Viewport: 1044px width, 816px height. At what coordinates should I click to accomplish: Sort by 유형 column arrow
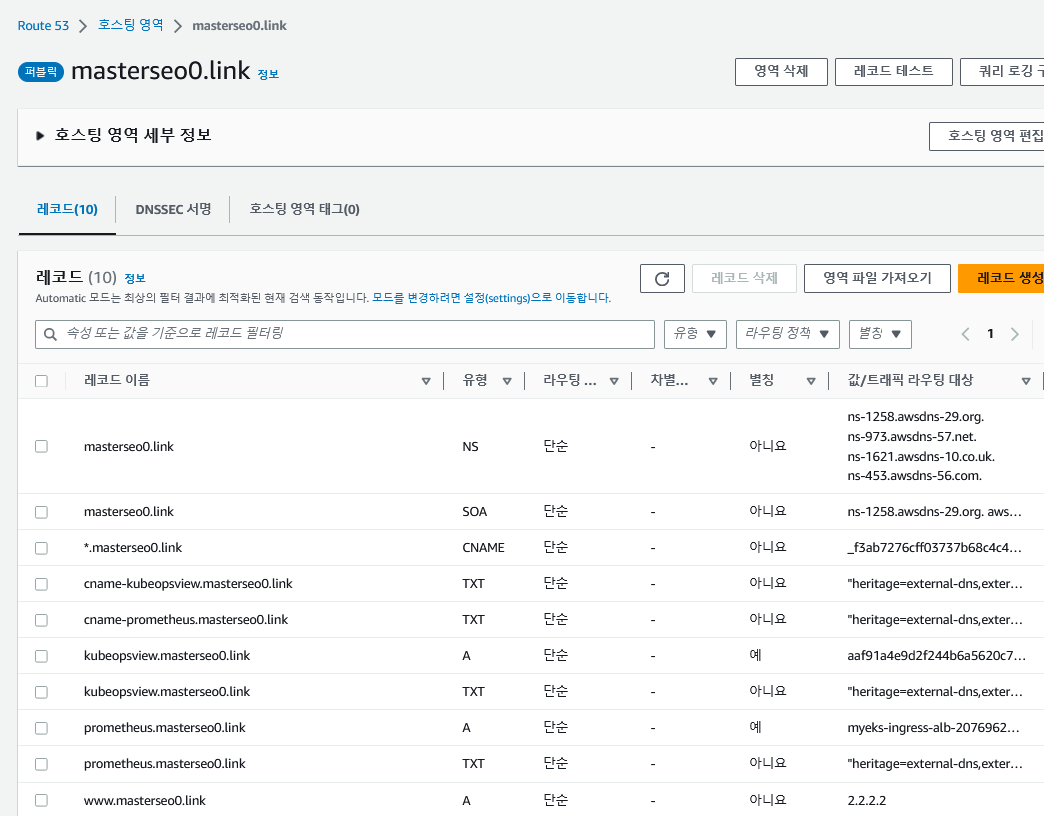tap(507, 381)
